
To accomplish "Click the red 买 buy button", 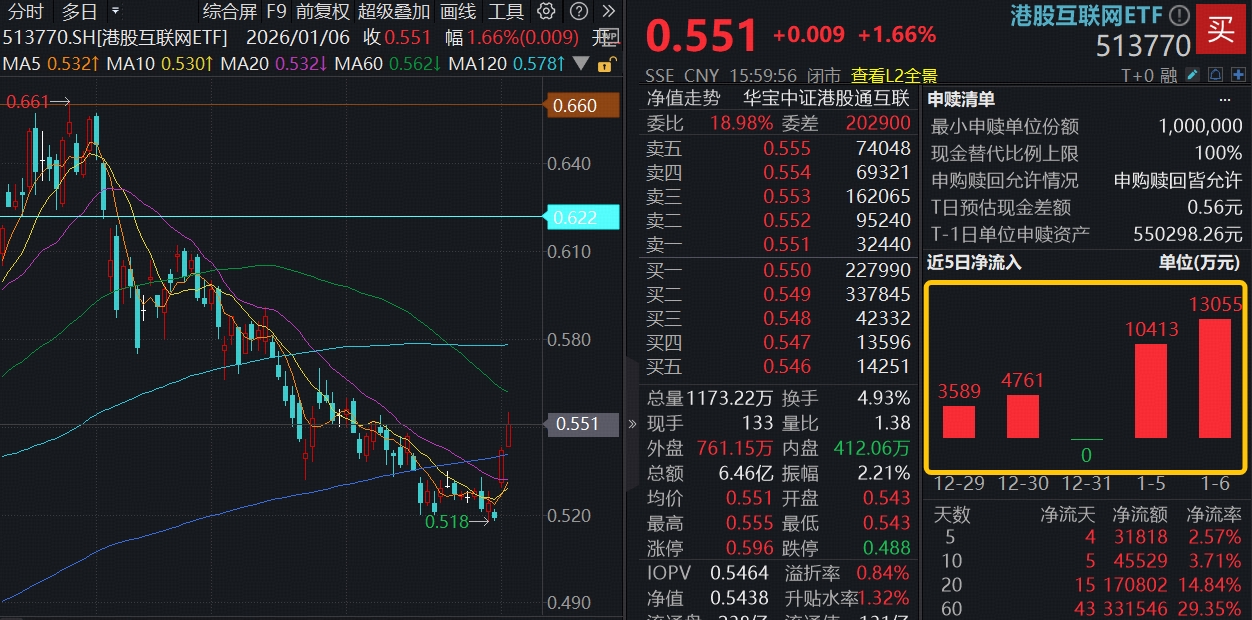I will tap(1220, 28).
